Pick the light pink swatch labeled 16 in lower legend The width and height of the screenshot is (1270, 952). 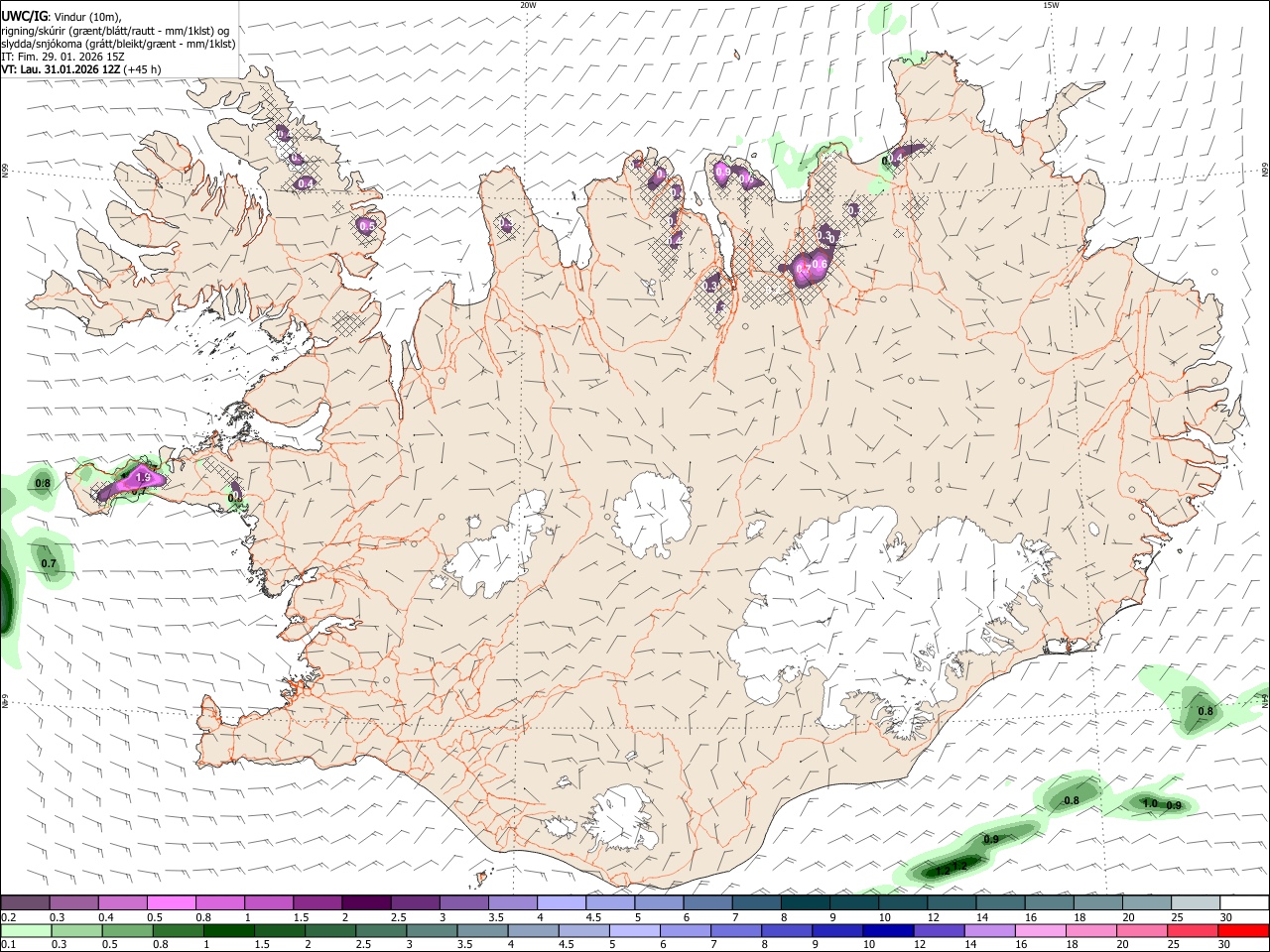pos(1040,930)
